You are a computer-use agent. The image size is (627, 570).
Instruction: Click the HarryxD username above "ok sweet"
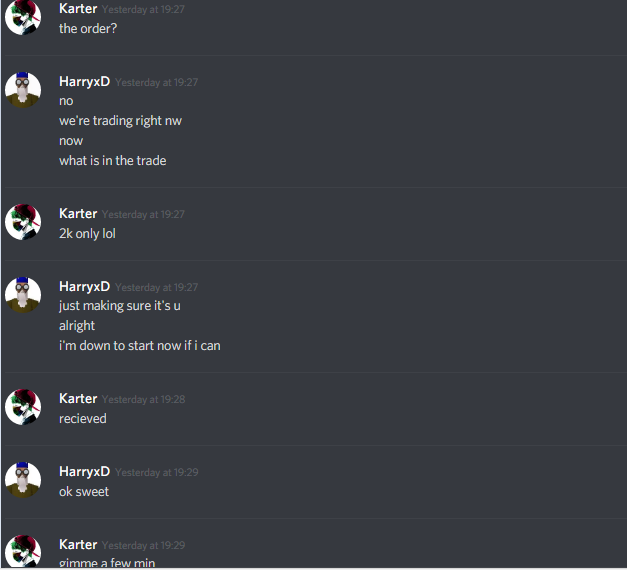point(84,472)
